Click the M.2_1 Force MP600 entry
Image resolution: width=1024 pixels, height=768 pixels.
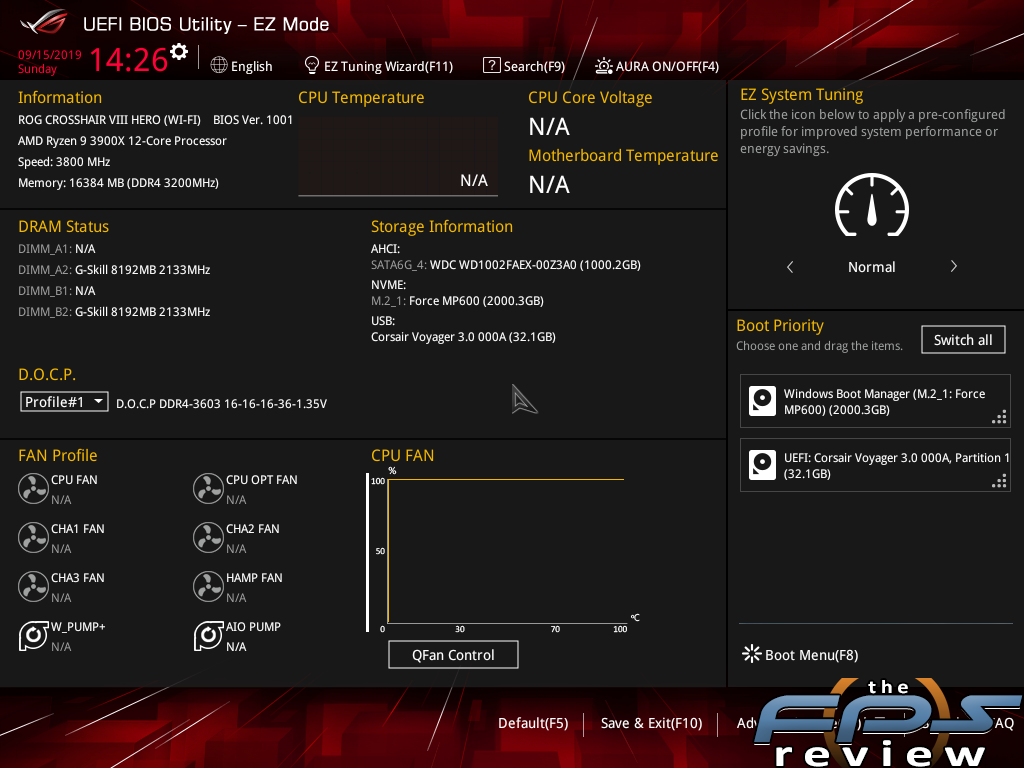tap(458, 300)
